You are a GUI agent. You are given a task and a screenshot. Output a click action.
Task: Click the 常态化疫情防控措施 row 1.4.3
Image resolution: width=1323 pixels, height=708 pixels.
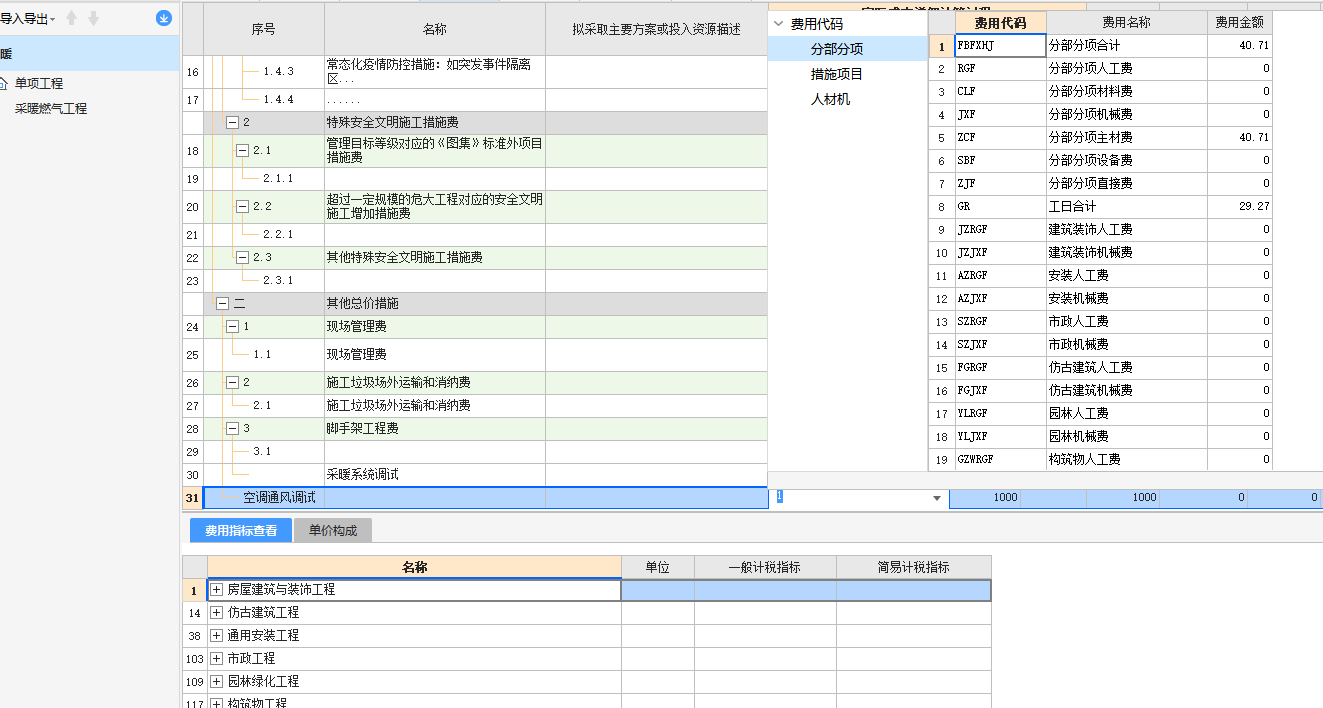435,72
